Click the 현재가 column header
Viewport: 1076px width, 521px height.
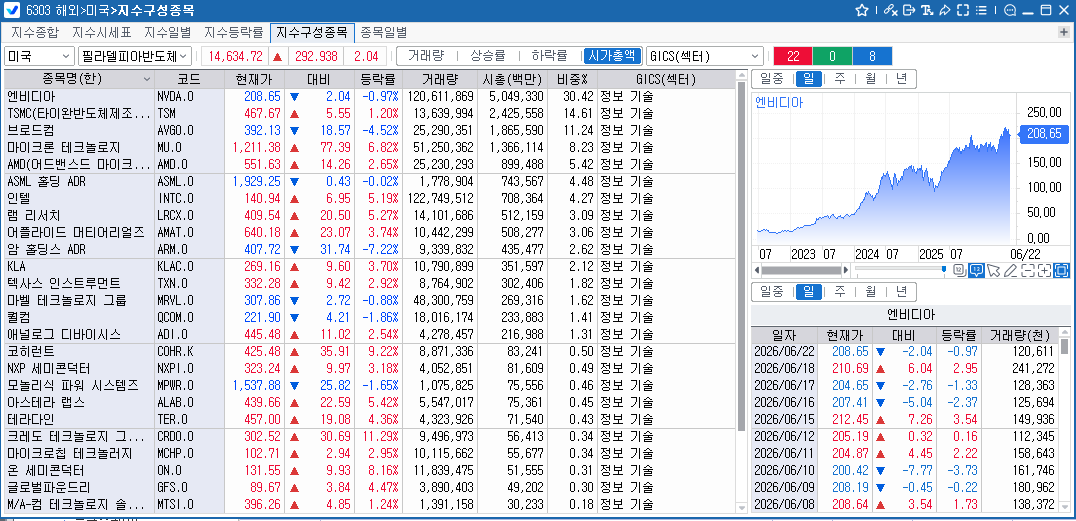254,79
